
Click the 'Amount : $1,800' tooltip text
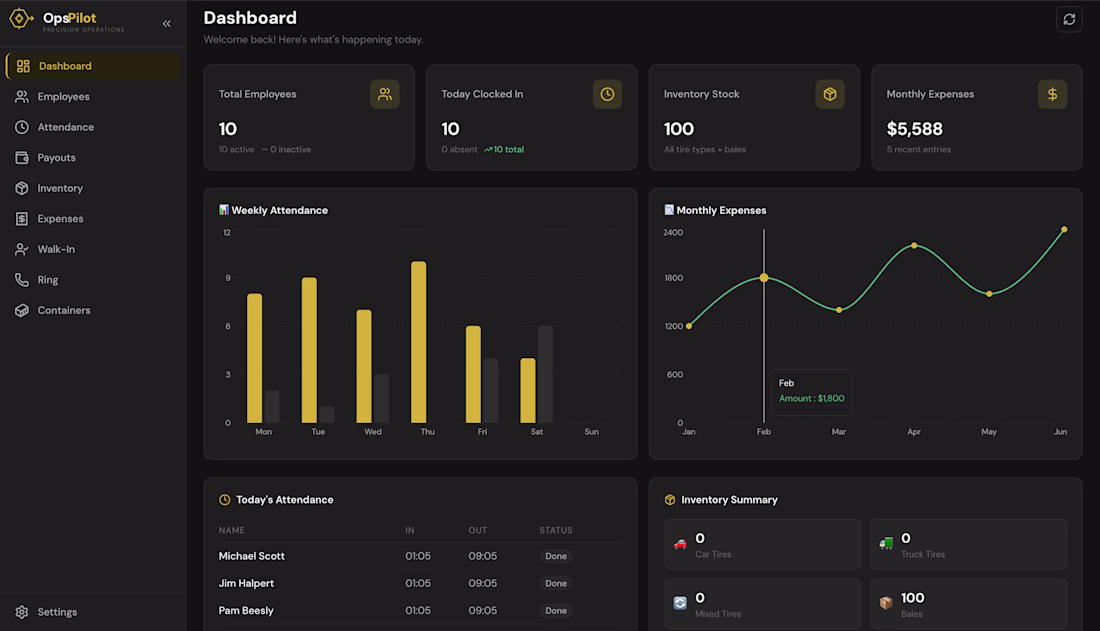812,399
